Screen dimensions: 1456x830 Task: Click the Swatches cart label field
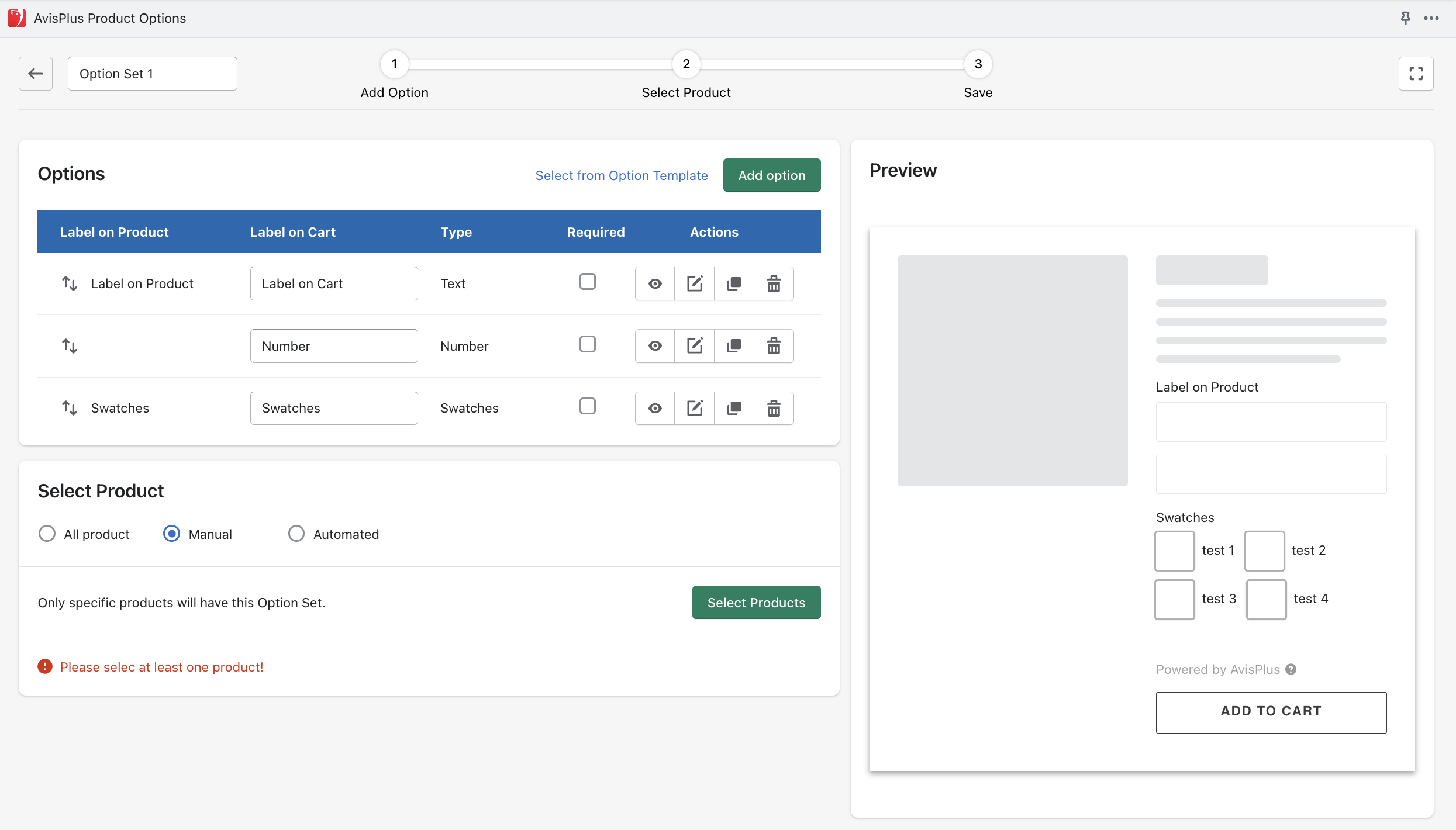pos(334,408)
